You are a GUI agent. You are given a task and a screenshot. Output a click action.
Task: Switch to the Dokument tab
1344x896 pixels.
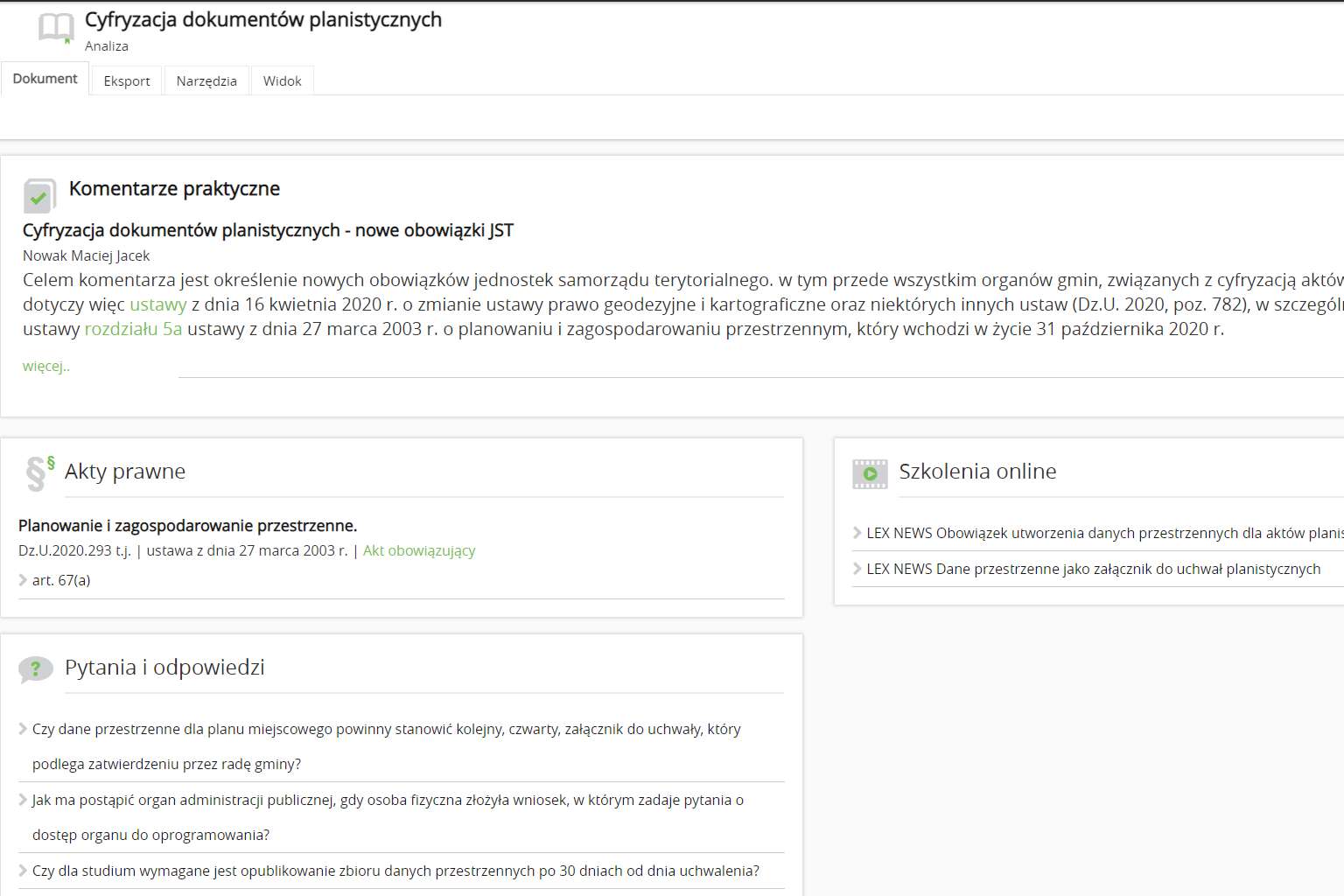pyautogui.click(x=45, y=79)
